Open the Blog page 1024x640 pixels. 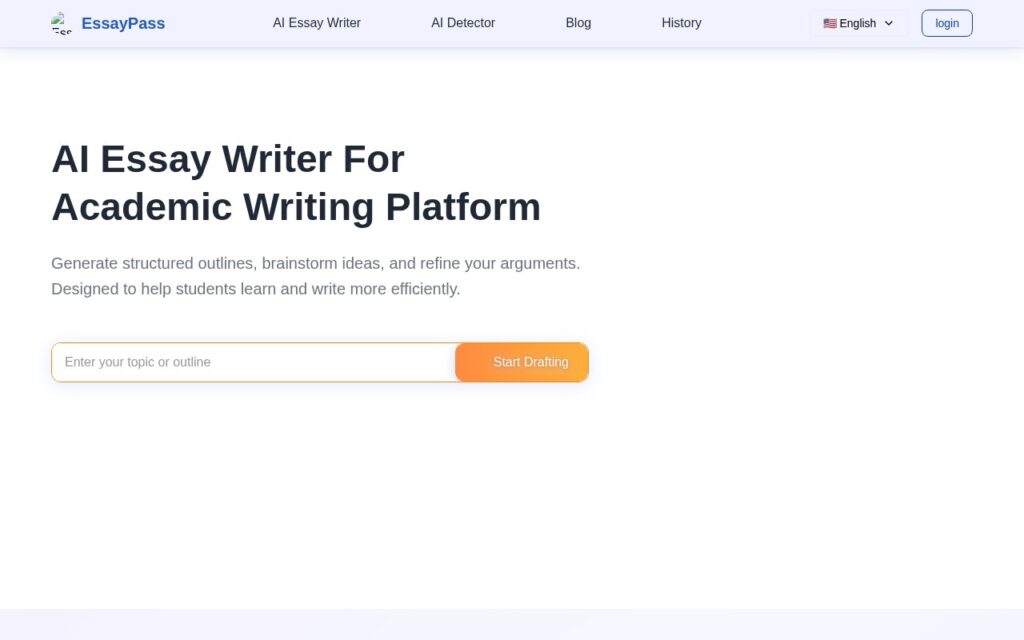578,23
